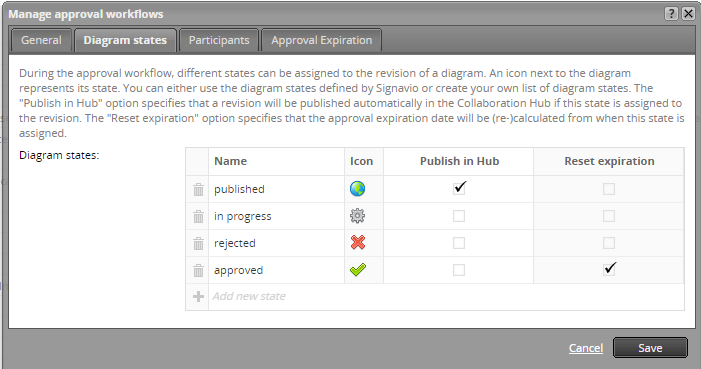Screen dimensions: 701x369
Task: Delete the published state via trash icon
Action: pyautogui.click(x=198, y=189)
